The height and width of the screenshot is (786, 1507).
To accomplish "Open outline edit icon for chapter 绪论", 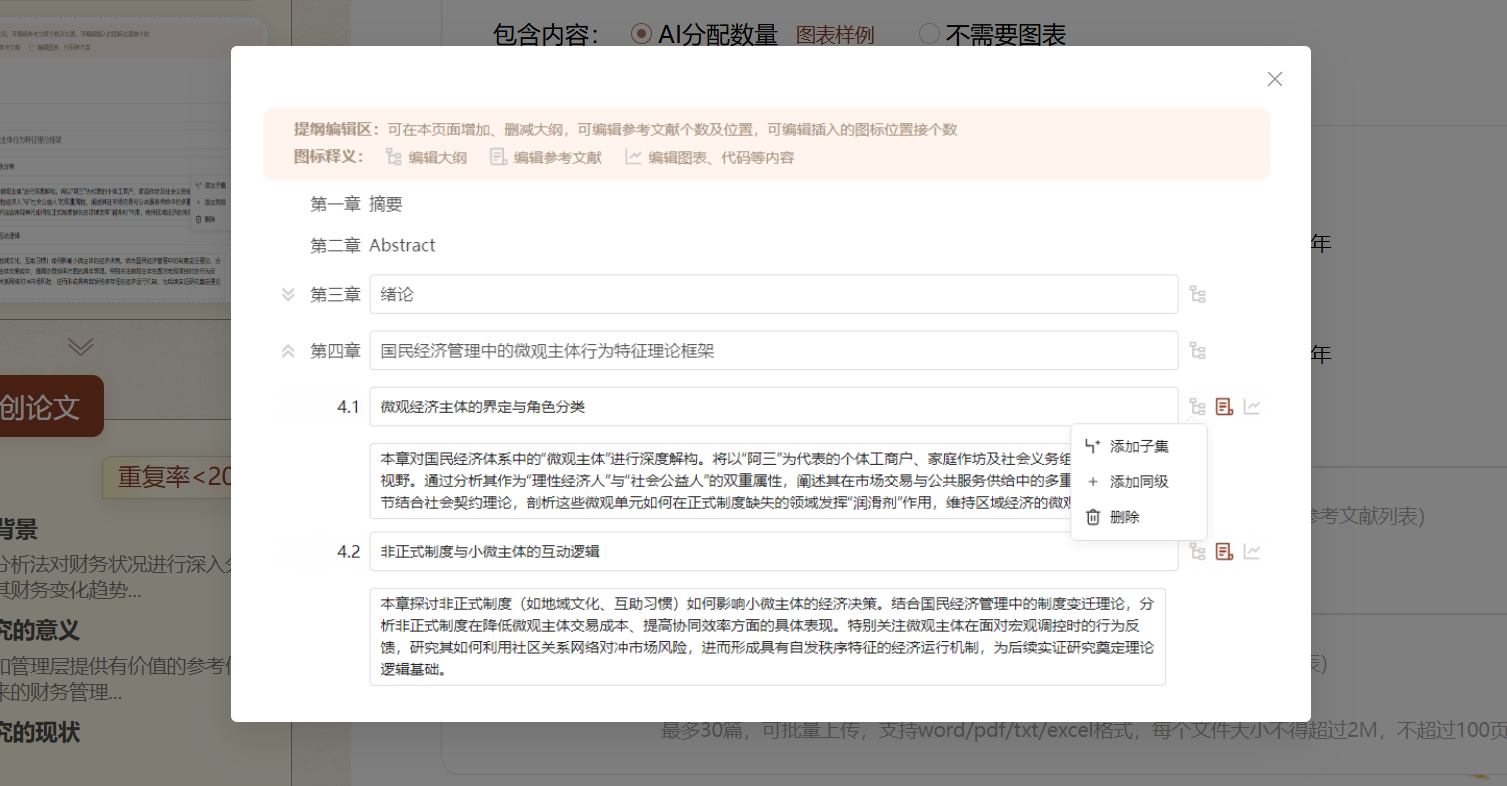I will click(x=1197, y=294).
